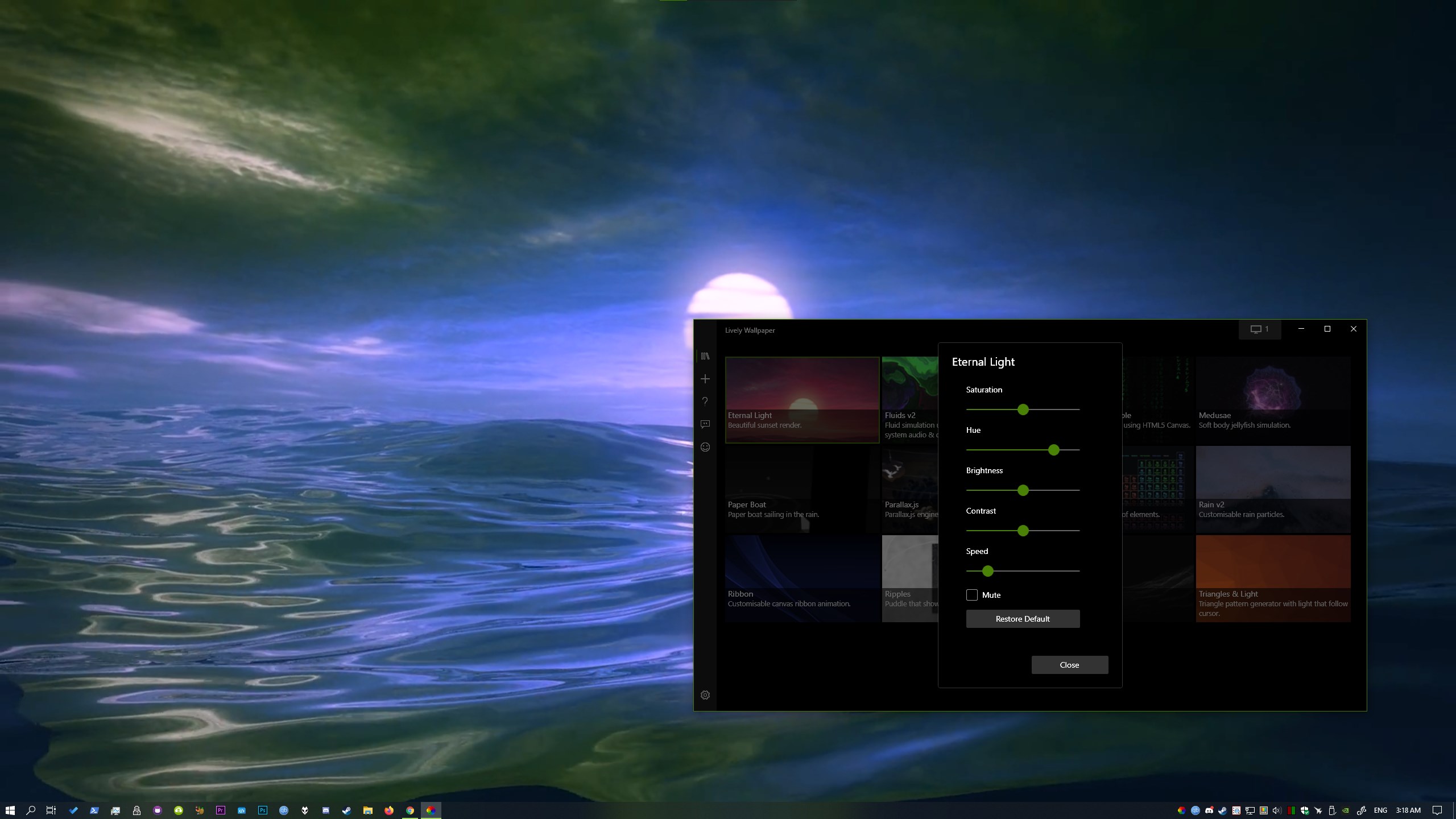Screen dimensions: 1456x819
Task: Click the display monitor selector in the title bar
Action: [1259, 329]
